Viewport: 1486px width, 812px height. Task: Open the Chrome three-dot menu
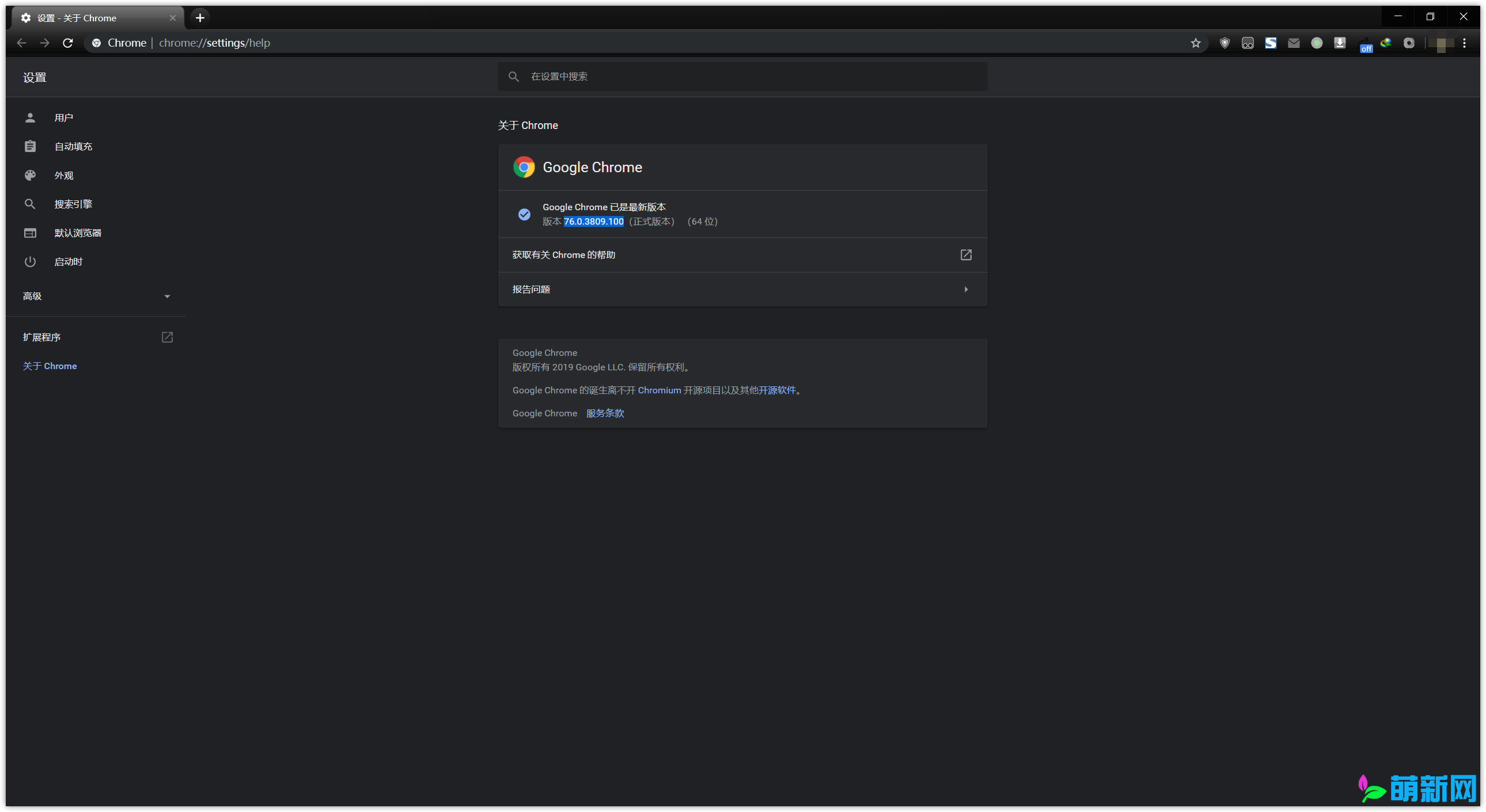pyautogui.click(x=1464, y=43)
